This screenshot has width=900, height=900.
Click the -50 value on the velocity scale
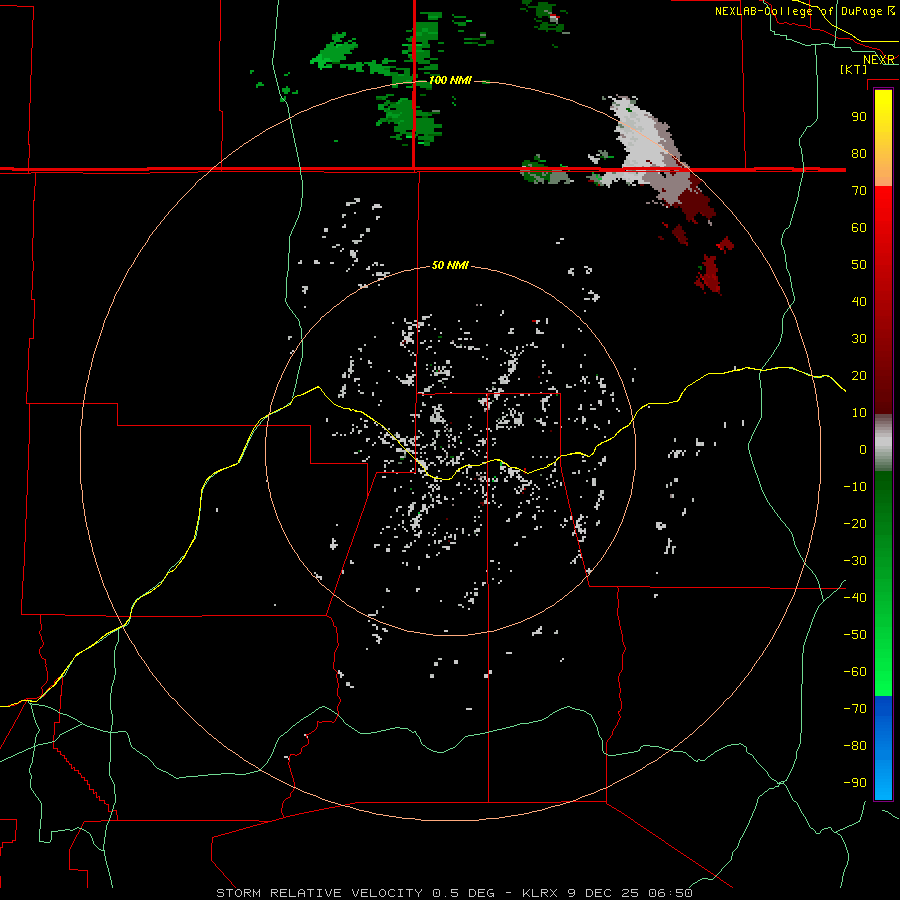click(855, 634)
